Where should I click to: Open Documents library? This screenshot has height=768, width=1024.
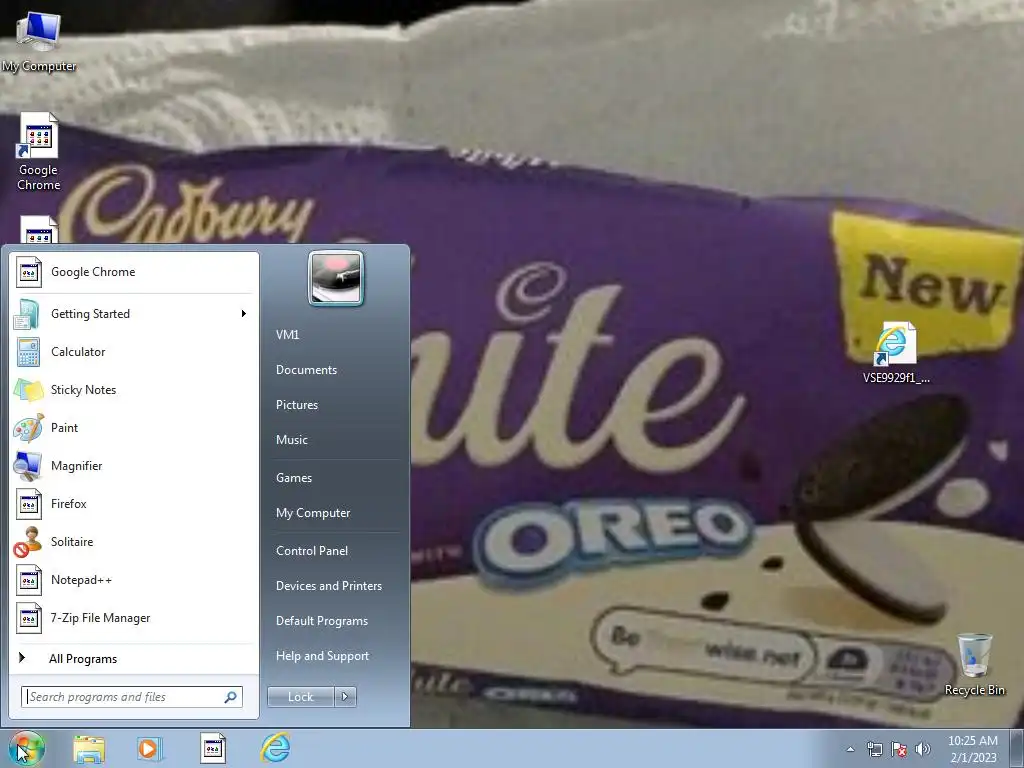336,370
